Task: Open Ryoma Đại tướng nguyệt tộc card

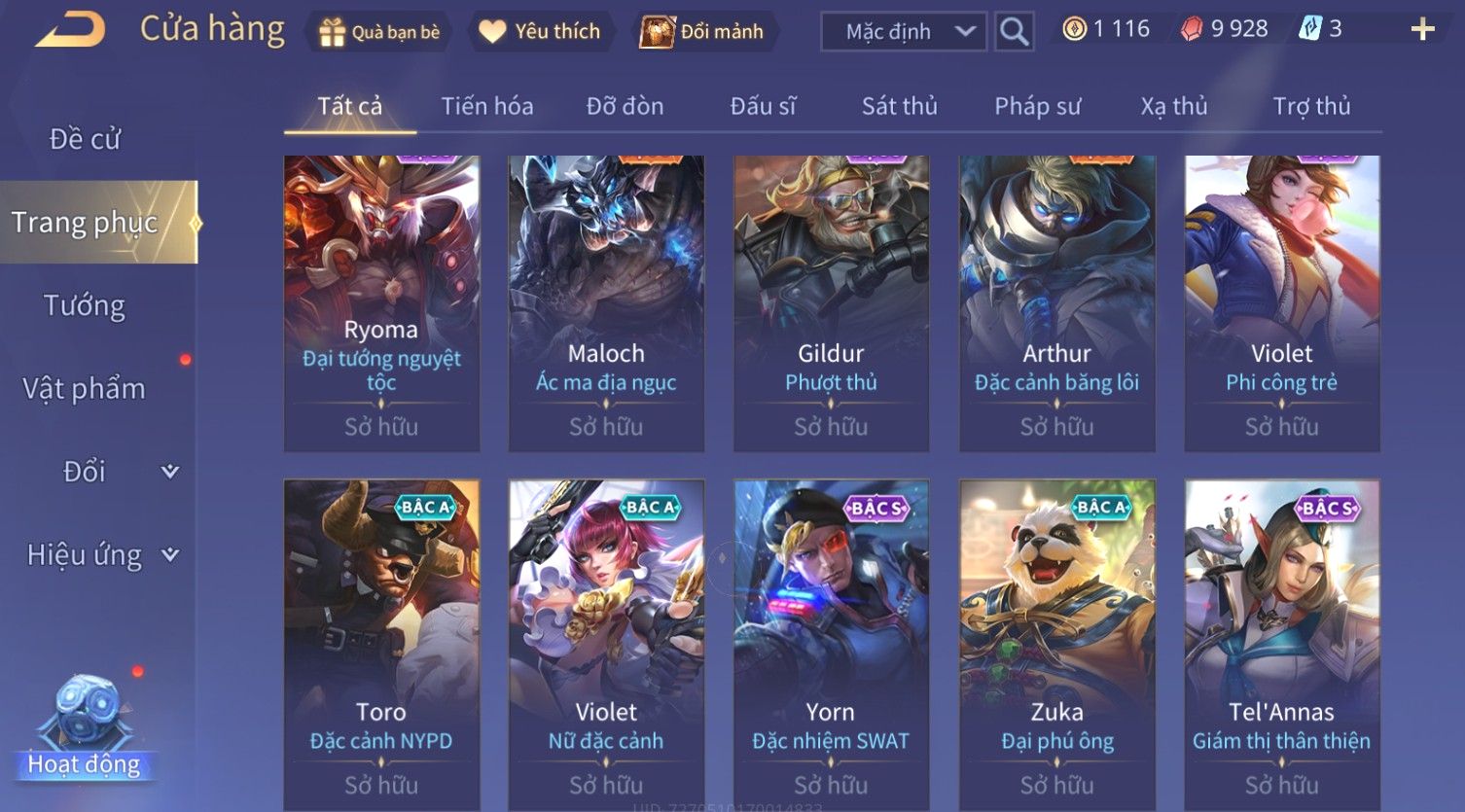Action: click(x=381, y=303)
